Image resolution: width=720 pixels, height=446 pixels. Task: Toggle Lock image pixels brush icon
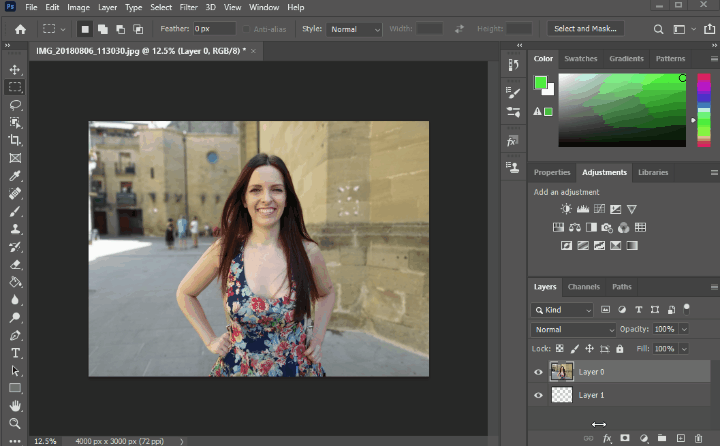point(574,349)
